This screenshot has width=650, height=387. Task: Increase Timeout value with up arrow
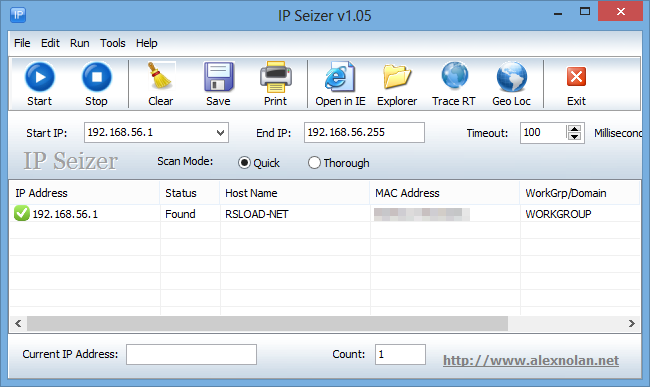[x=575, y=129]
